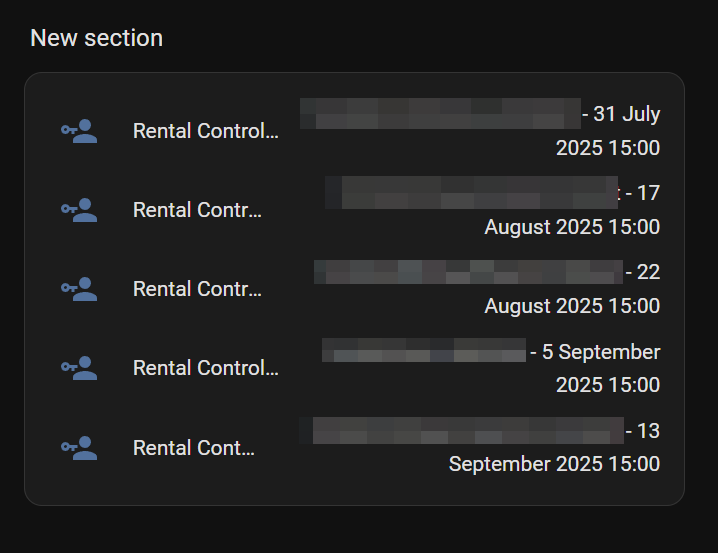The image size is (718, 553).
Task: Click the blurred text before '- 13'
Action: click(x=460, y=431)
